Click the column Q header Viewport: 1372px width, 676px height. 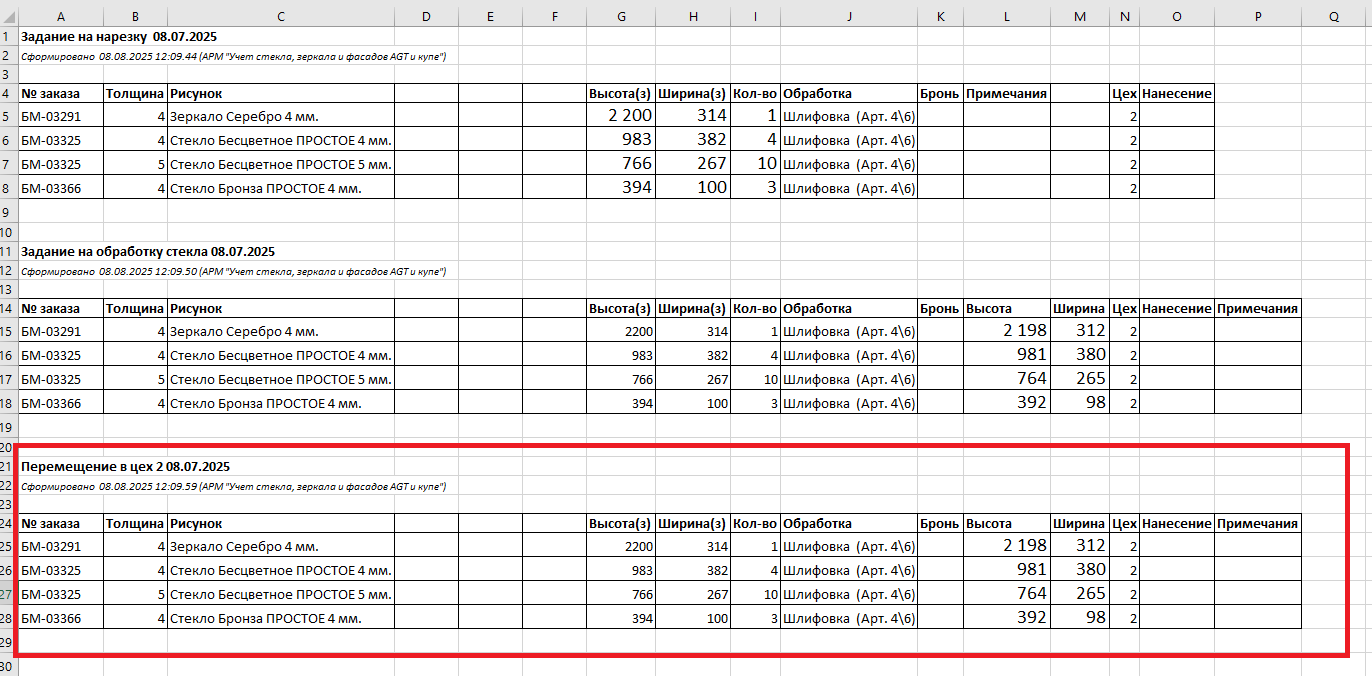coord(1334,17)
